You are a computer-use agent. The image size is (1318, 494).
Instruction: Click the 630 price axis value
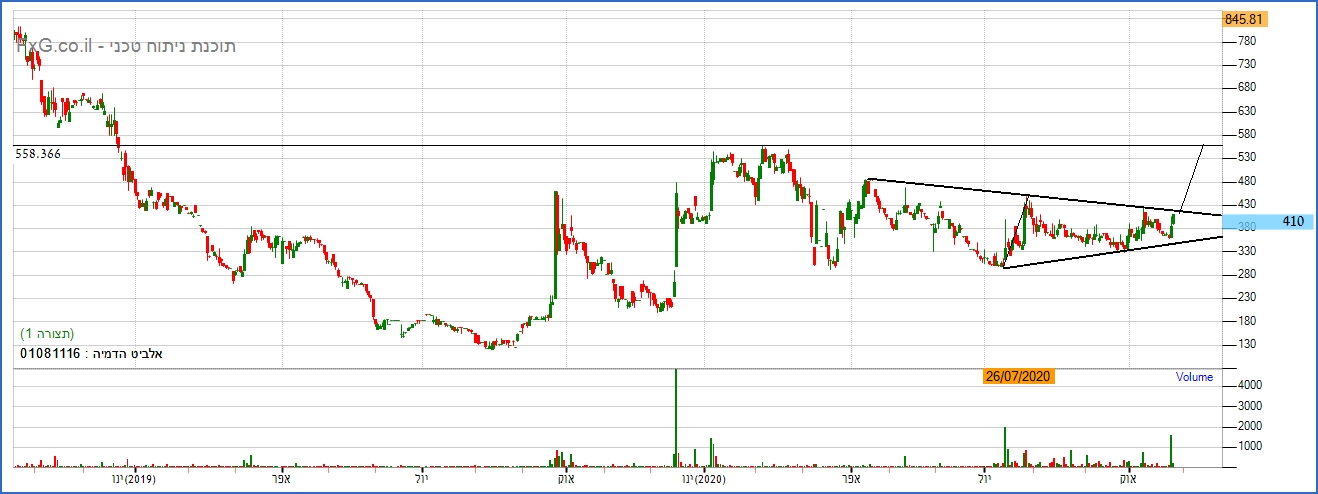(1246, 111)
